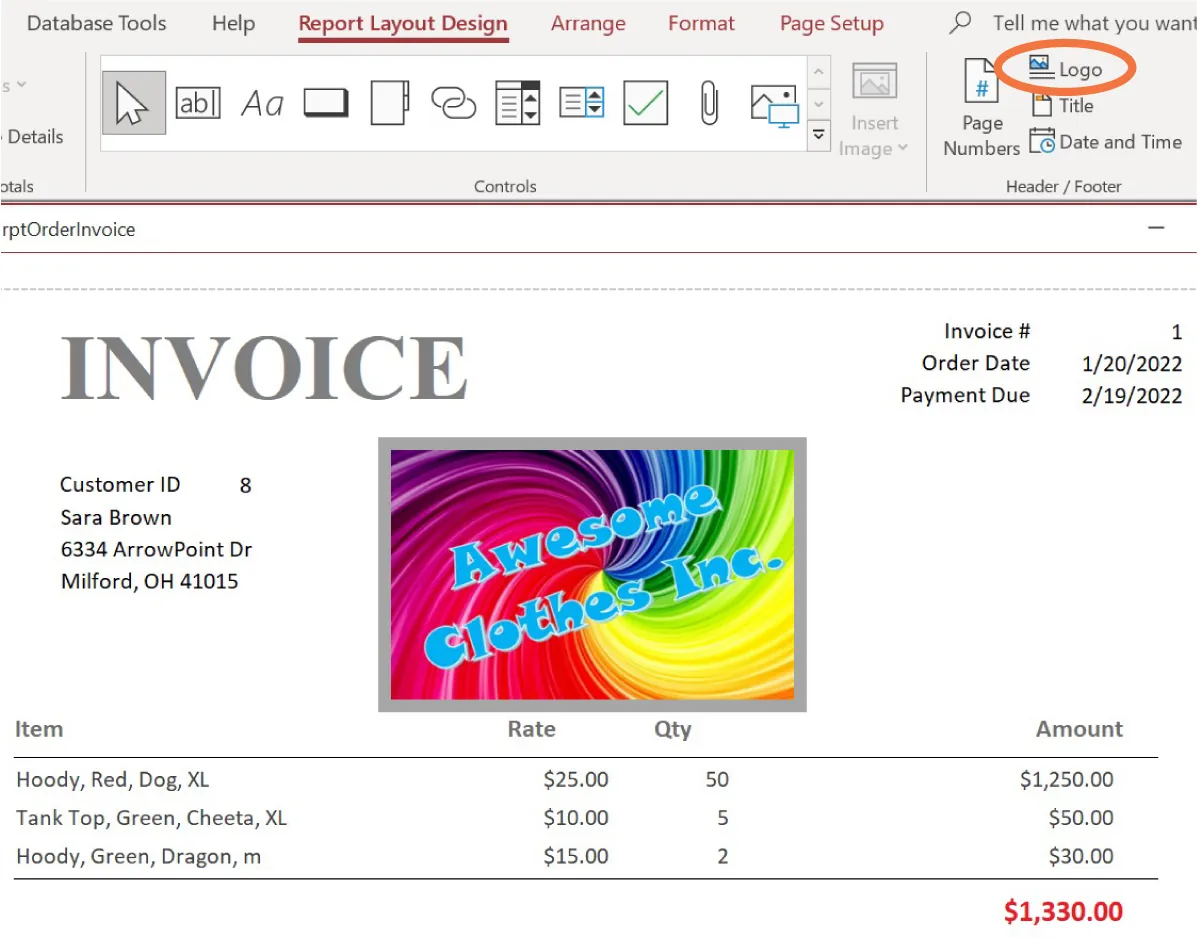This screenshot has height=938, width=1197.
Task: Expand the Controls gallery with the More arrow
Action: pos(818,135)
